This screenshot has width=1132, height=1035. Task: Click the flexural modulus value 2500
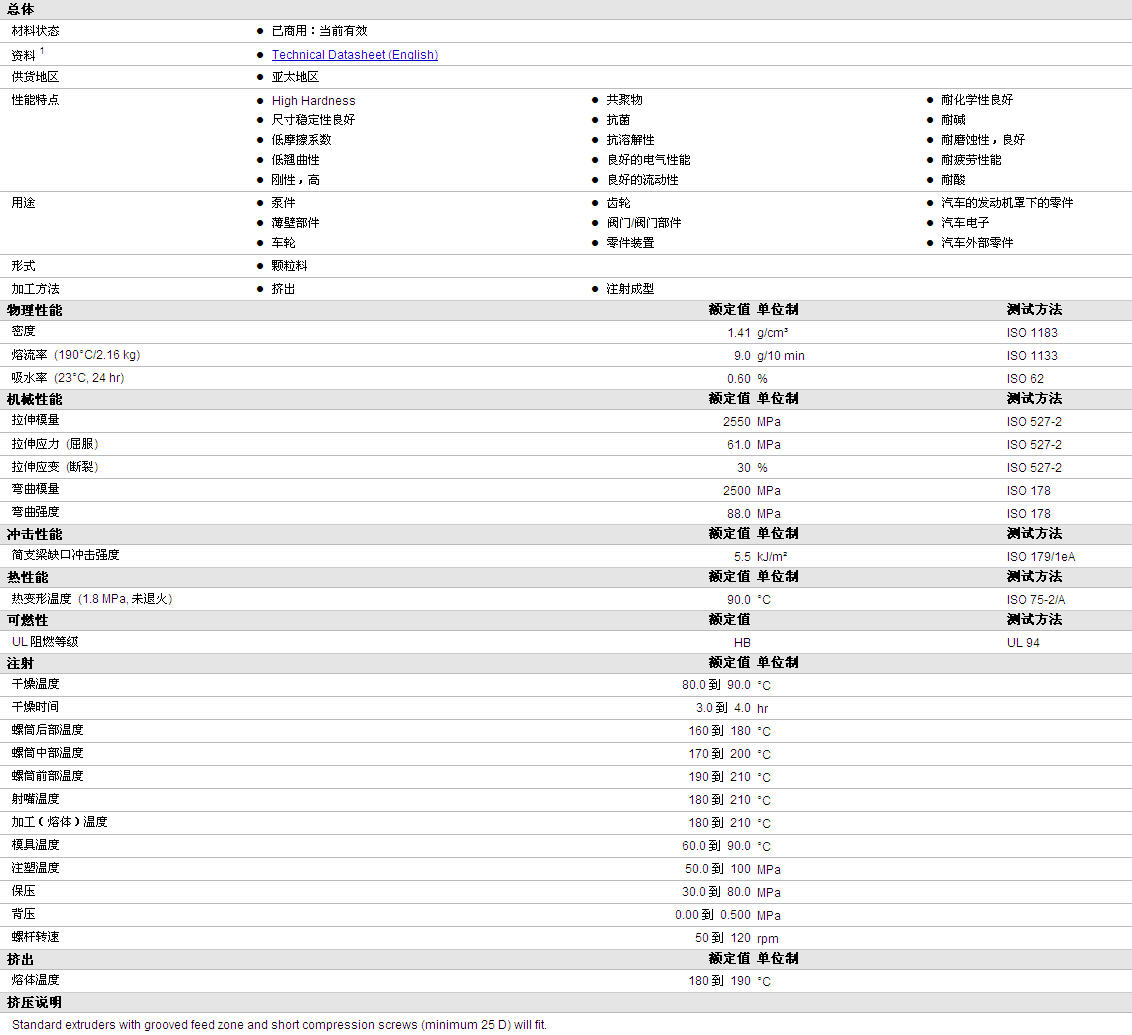736,491
